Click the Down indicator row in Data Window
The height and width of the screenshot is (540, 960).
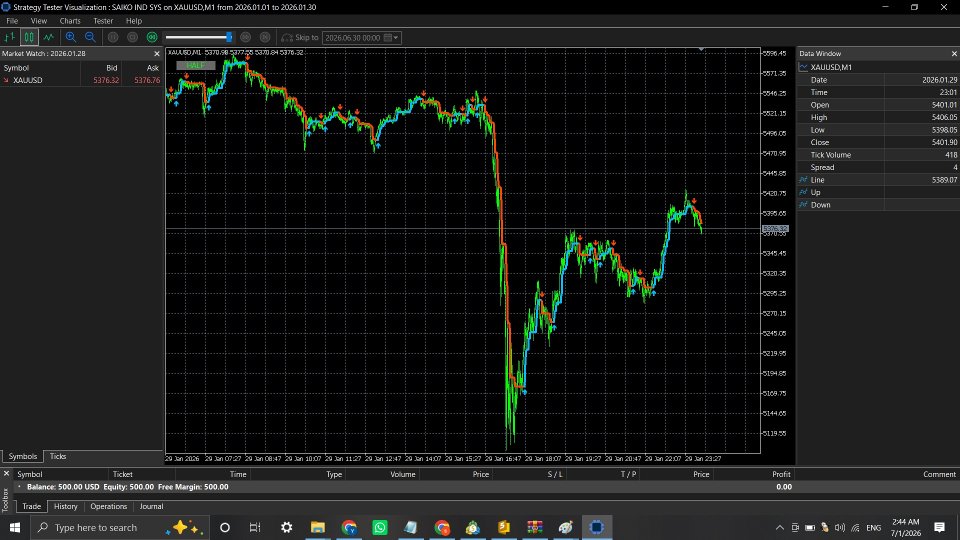pos(878,205)
